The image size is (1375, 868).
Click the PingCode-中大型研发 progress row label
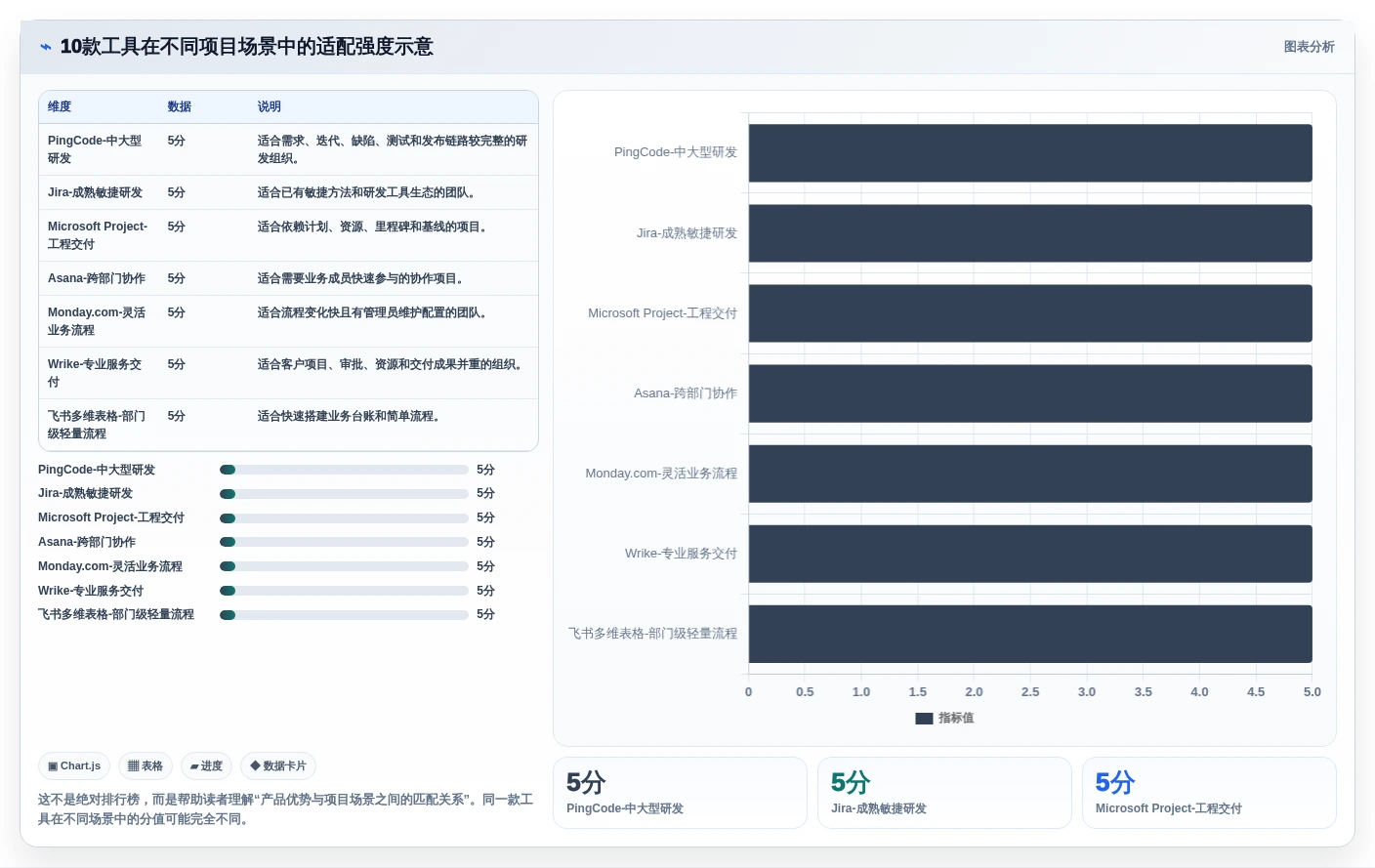point(97,470)
